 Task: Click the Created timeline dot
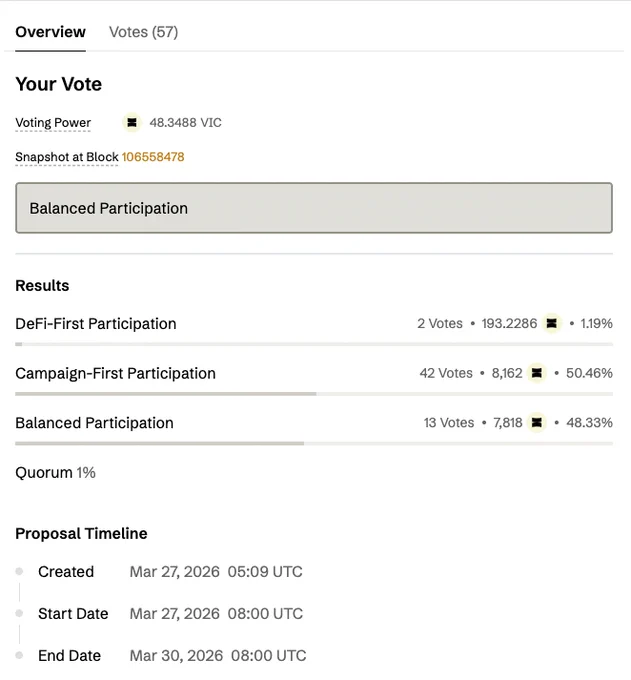pyautogui.click(x=19, y=572)
